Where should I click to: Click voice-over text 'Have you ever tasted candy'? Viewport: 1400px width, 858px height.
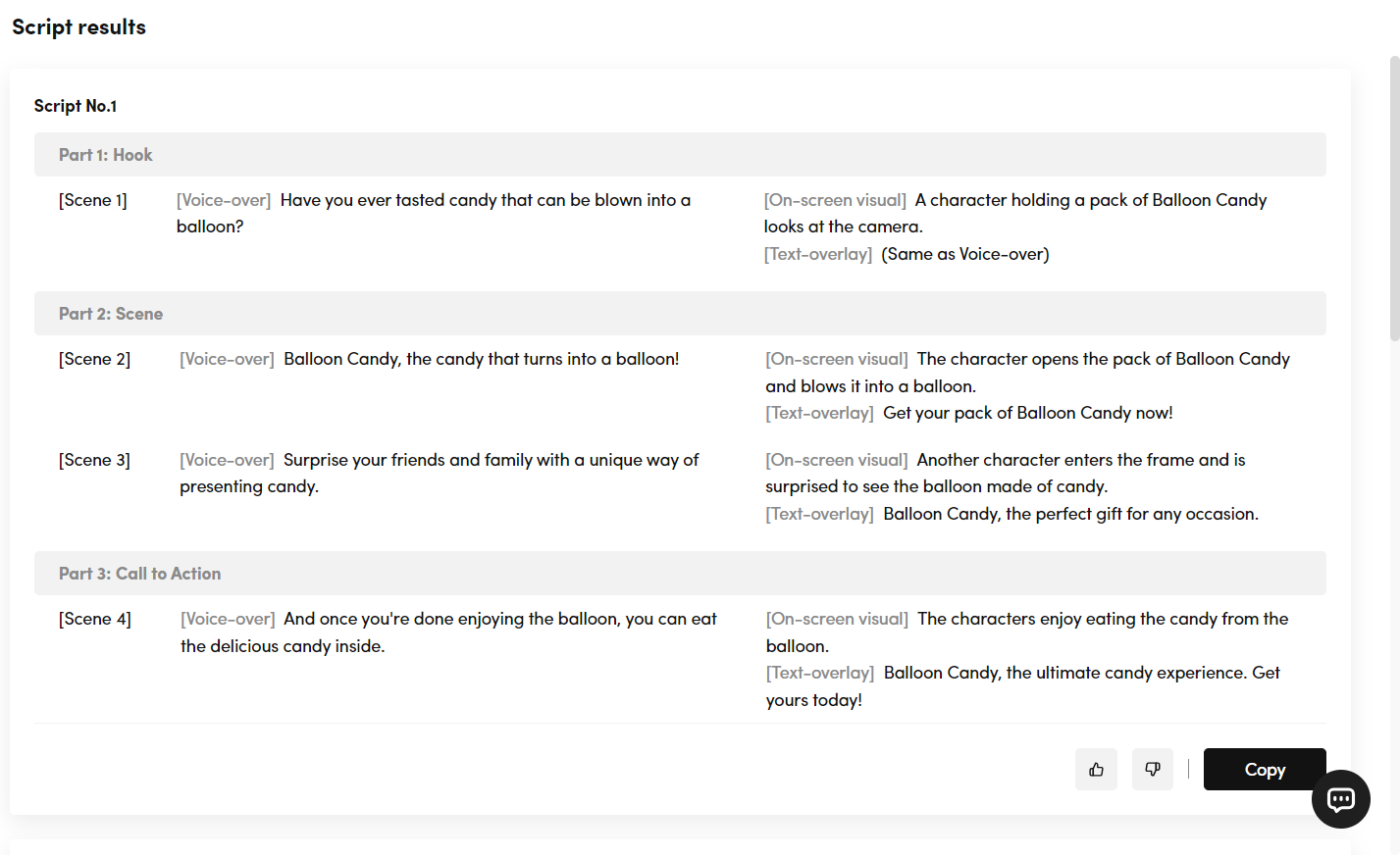click(389, 200)
